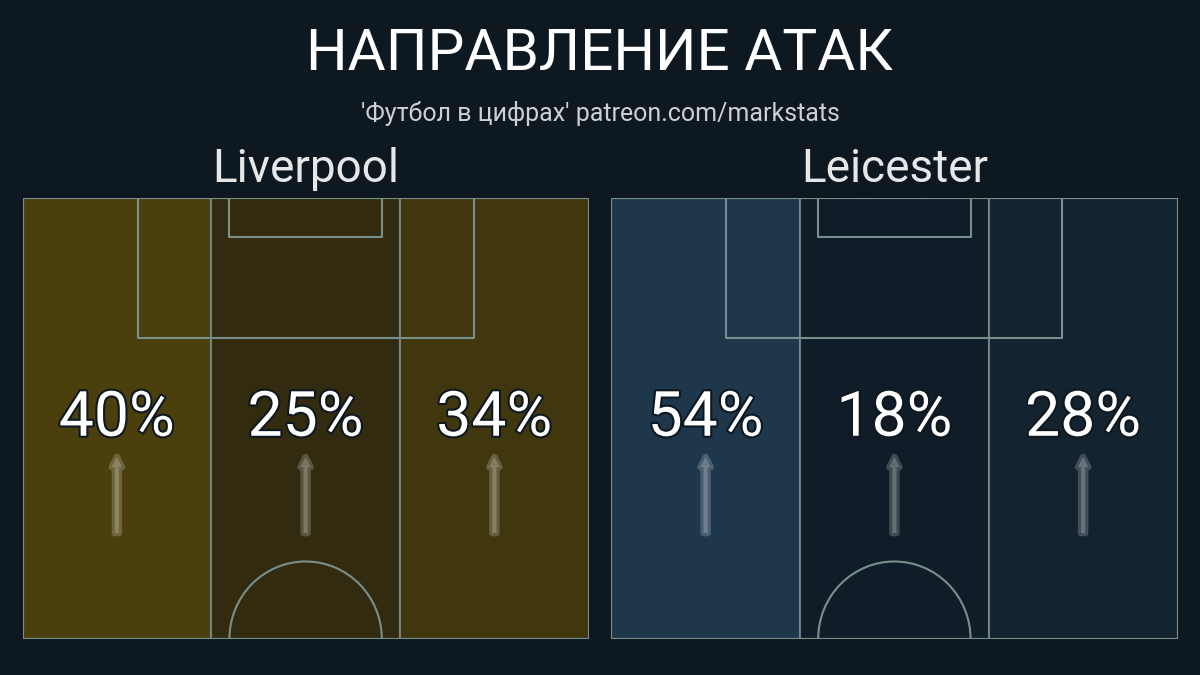Click the arrow under Leicester's 18%
The width and height of the screenshot is (1200, 675).
pos(894,495)
